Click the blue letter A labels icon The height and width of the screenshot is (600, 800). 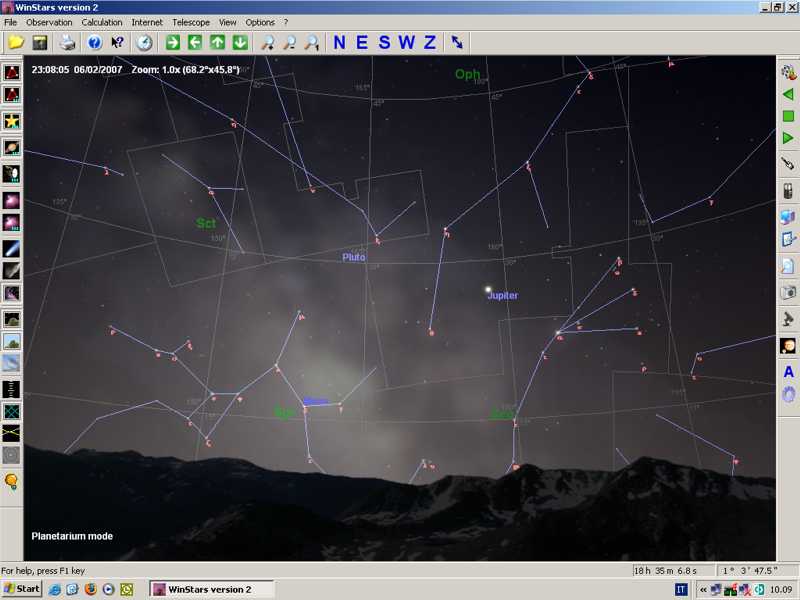pos(788,372)
